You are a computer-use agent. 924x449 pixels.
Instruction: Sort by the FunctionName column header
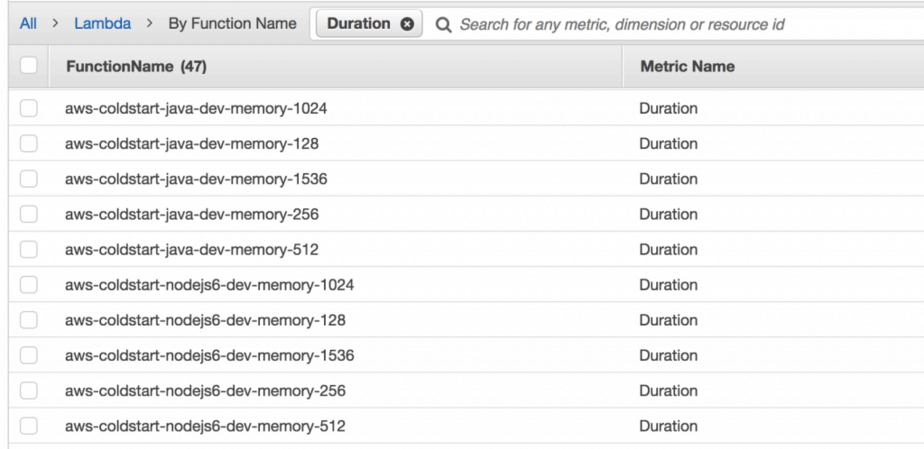tap(135, 66)
